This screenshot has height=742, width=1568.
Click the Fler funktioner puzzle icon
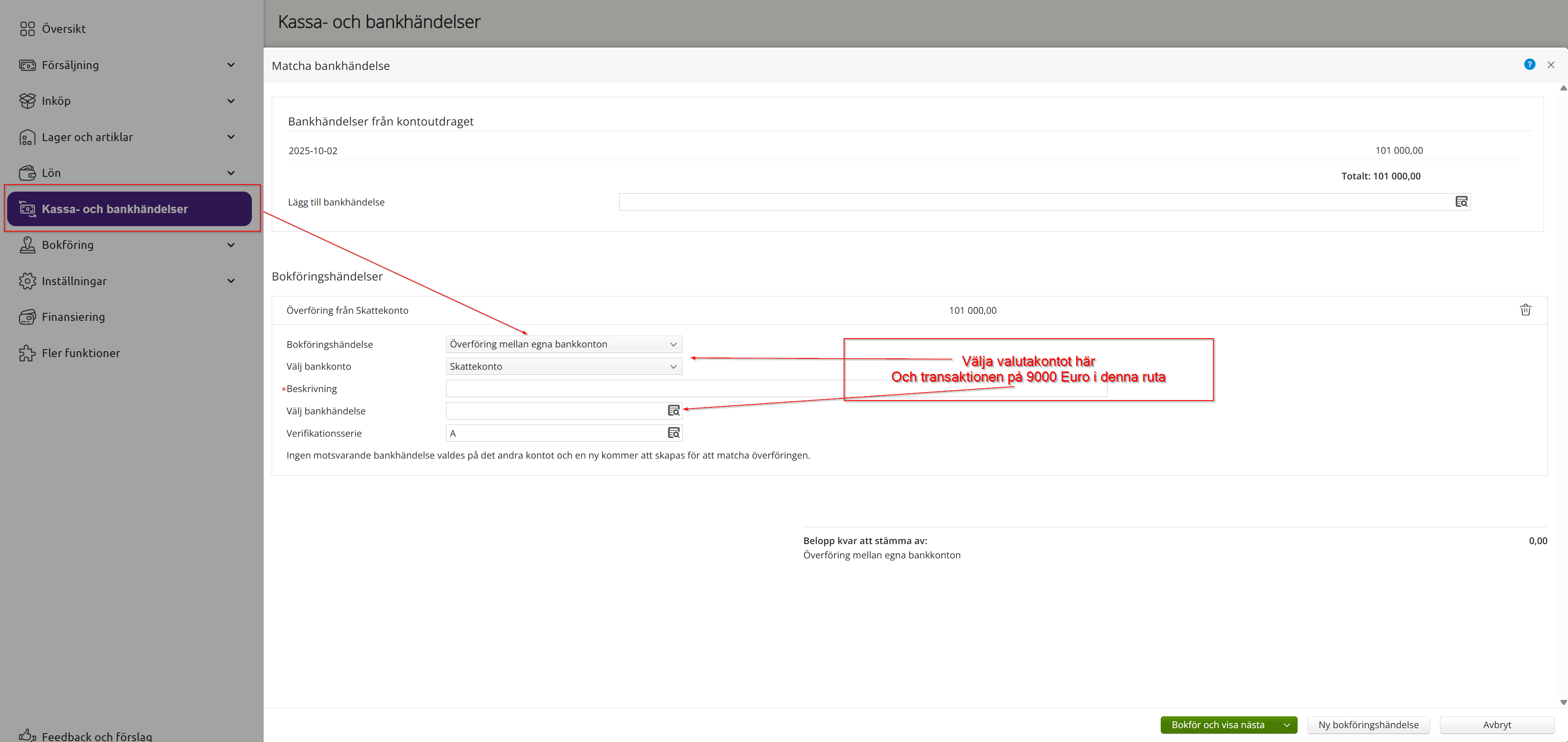[x=27, y=353]
